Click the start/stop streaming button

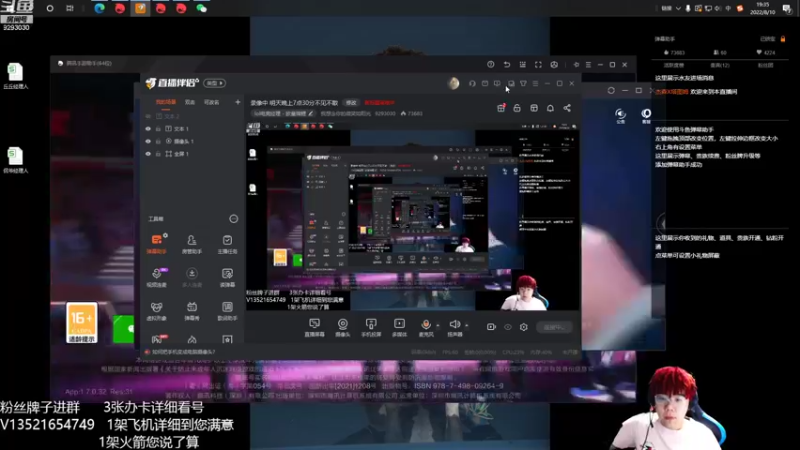554,327
